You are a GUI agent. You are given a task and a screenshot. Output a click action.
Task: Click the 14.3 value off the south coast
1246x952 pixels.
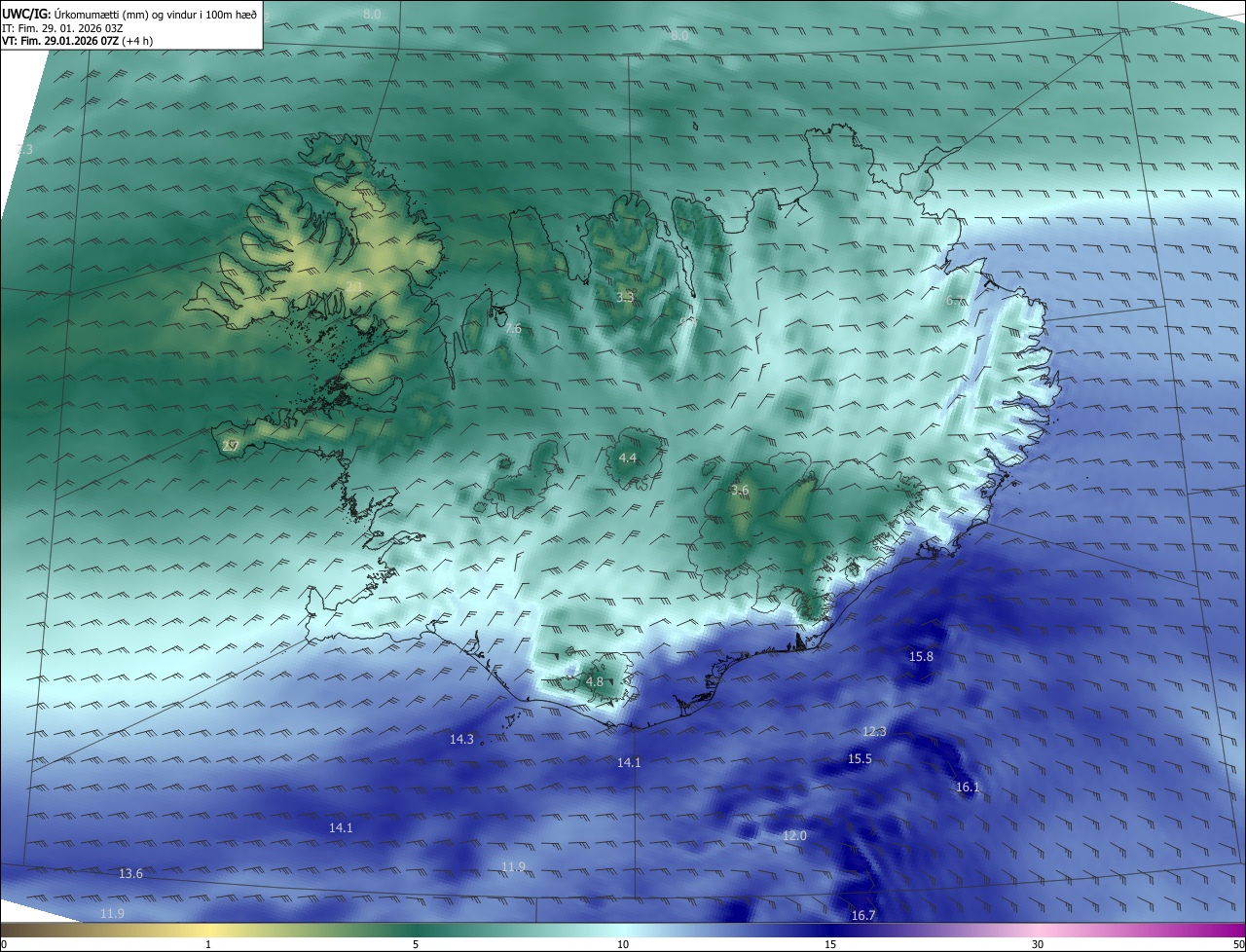tap(461, 740)
